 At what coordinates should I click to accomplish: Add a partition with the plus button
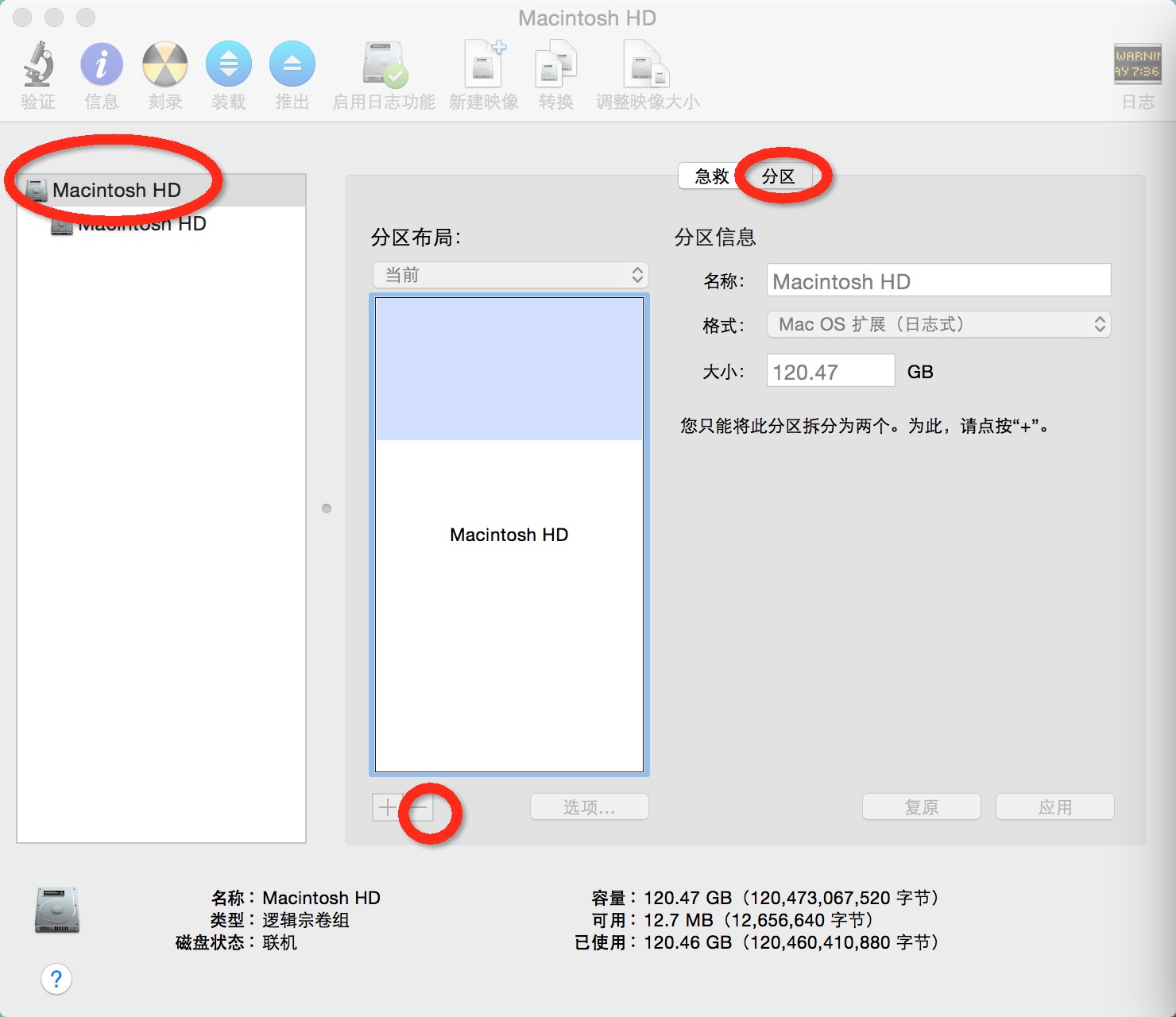pos(387,807)
